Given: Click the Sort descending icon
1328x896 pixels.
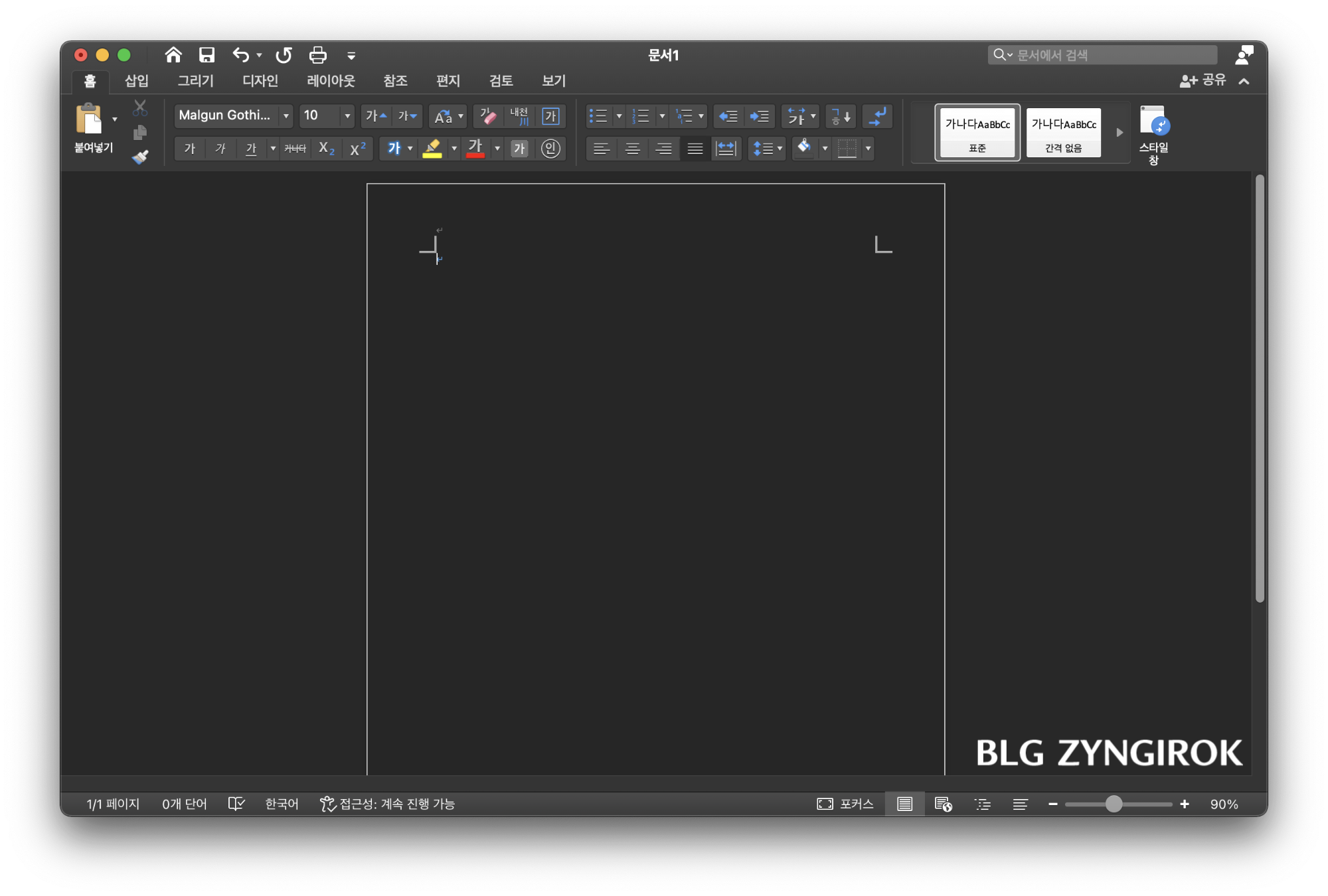Looking at the screenshot, I should (x=841, y=116).
